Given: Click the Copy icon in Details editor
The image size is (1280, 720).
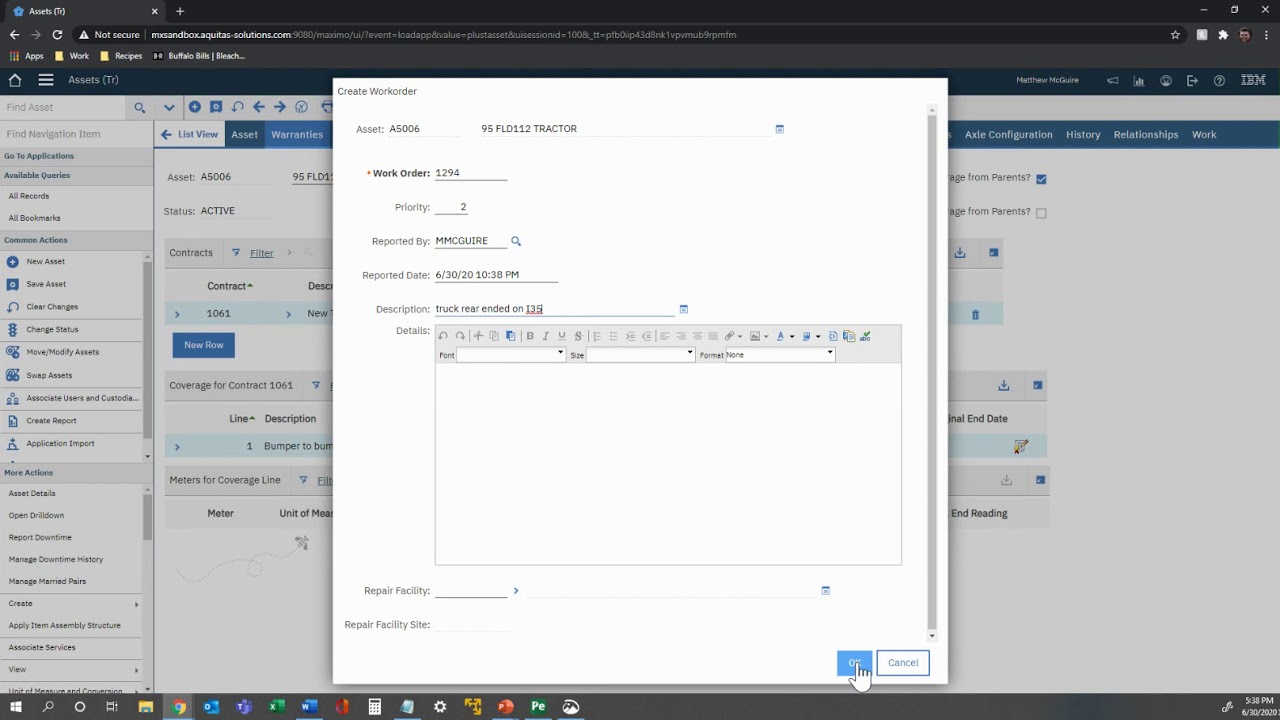Looking at the screenshot, I should [x=494, y=336].
